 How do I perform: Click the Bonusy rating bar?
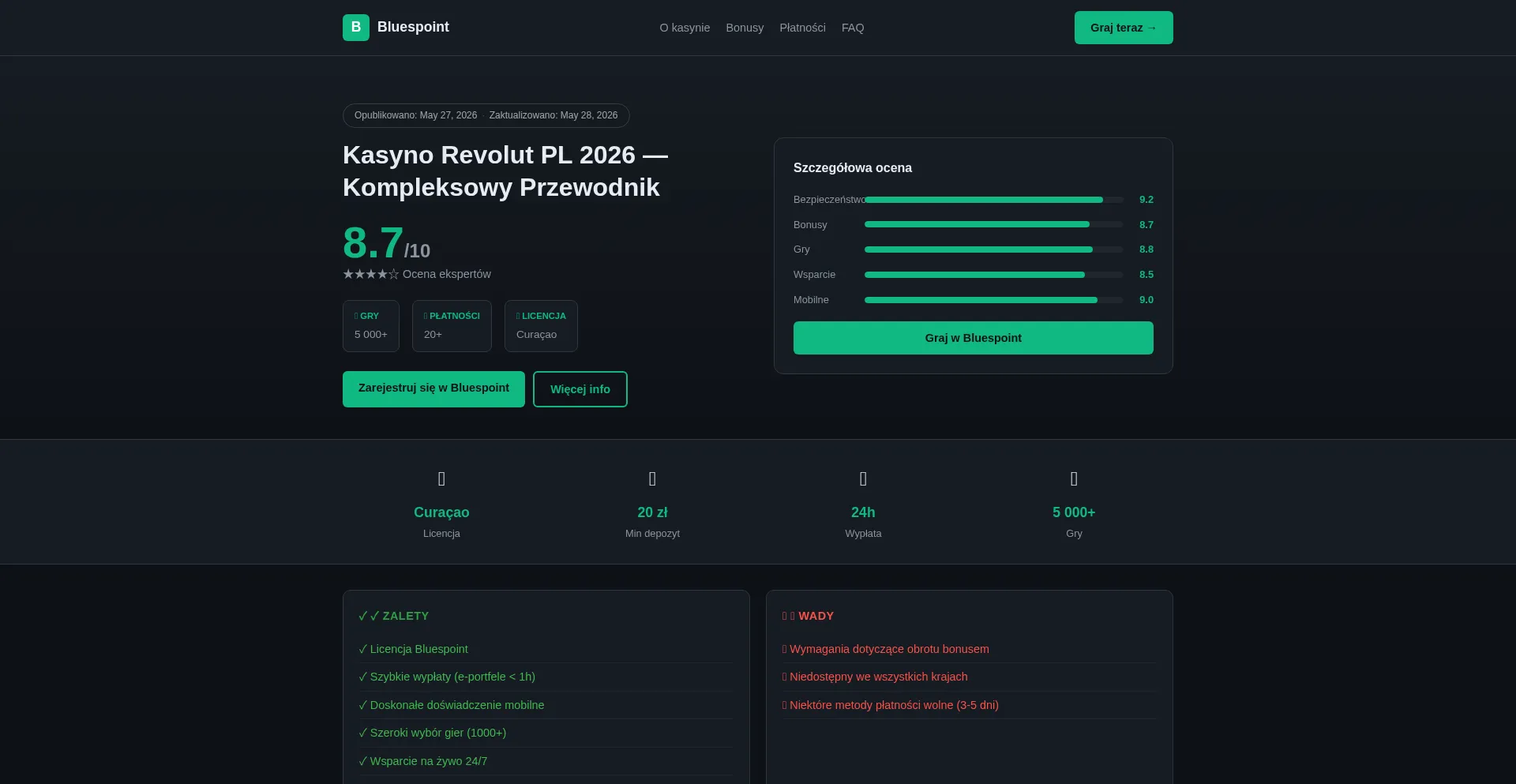click(993, 224)
